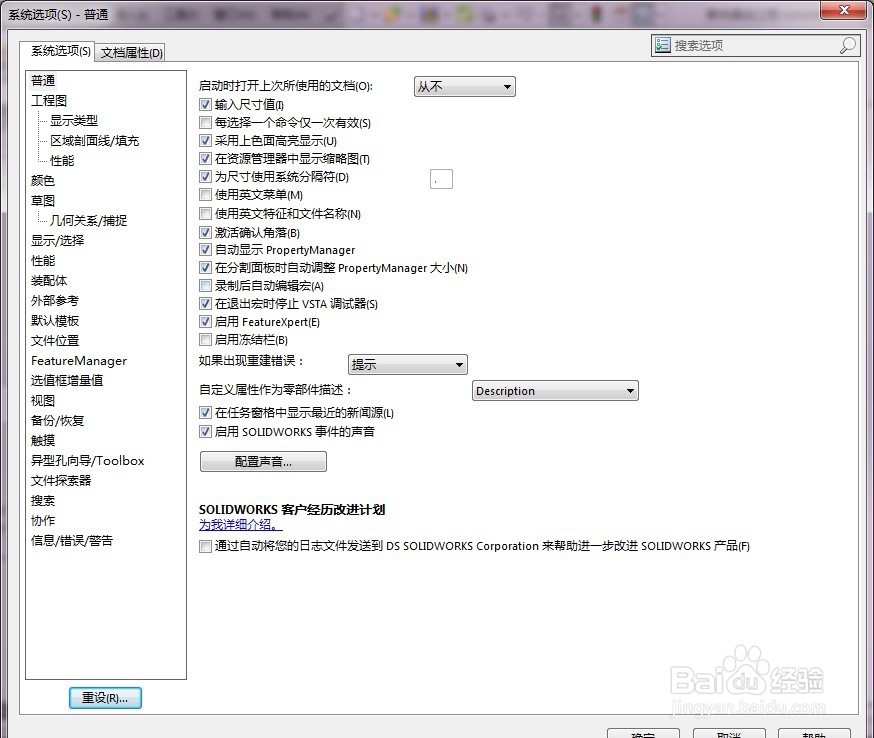Select 区域剖面线/填充 tree item
Viewport: 874px width, 738px height.
[94, 140]
